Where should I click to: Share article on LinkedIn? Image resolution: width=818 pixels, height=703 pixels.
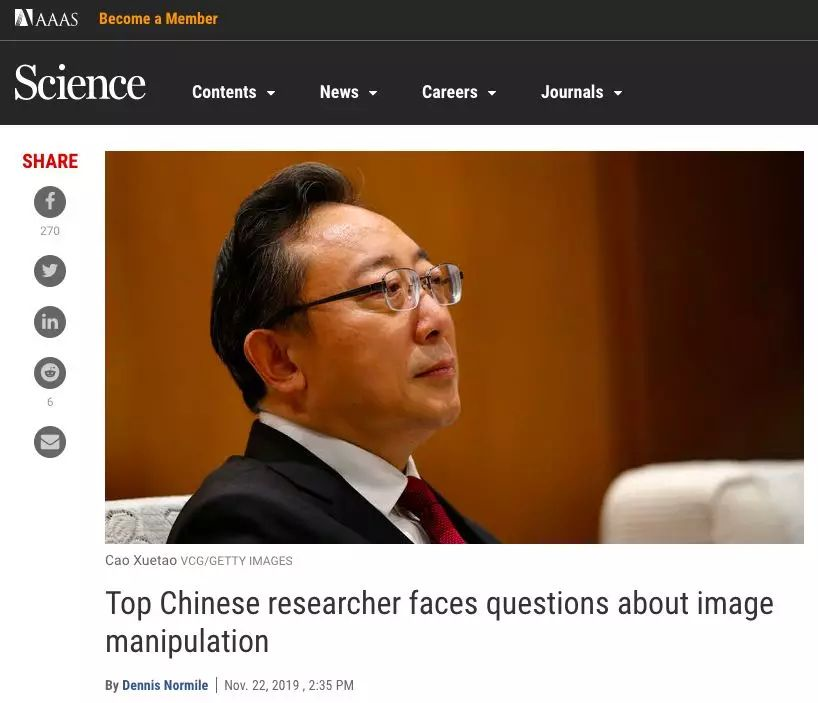pos(50,322)
